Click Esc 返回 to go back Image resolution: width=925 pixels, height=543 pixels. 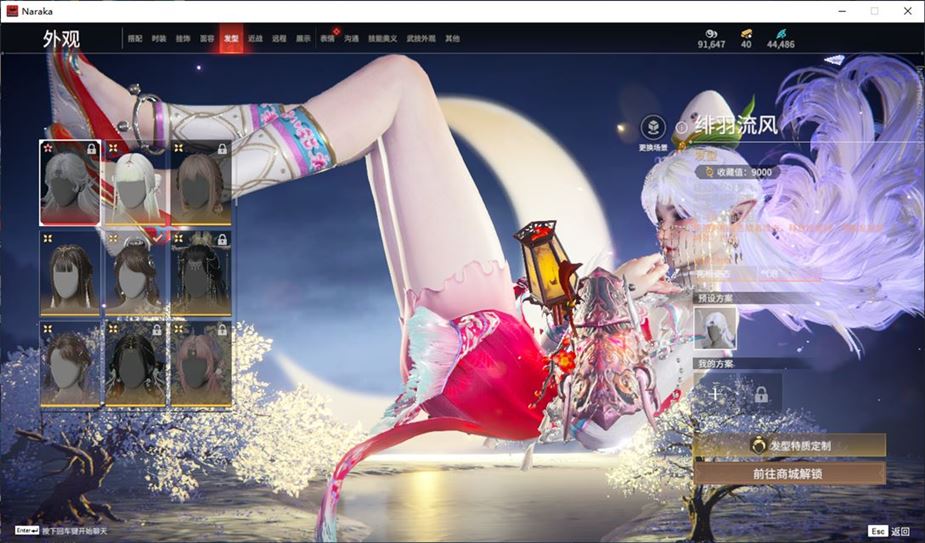coord(890,531)
